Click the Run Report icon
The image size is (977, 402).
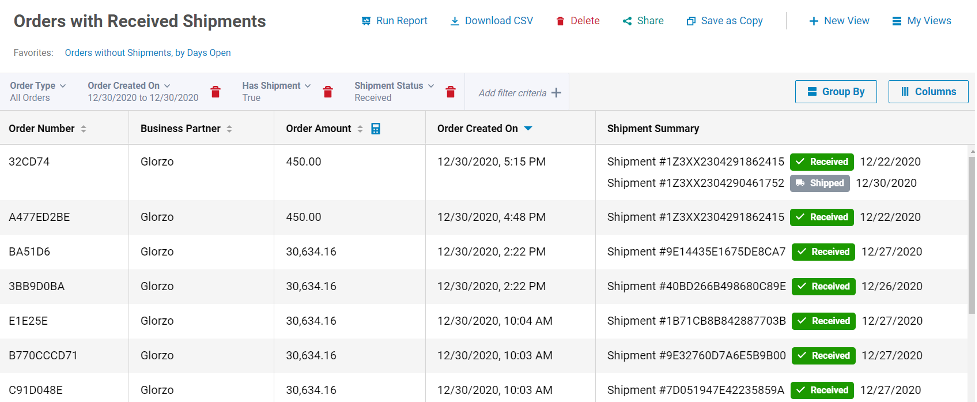pos(366,21)
